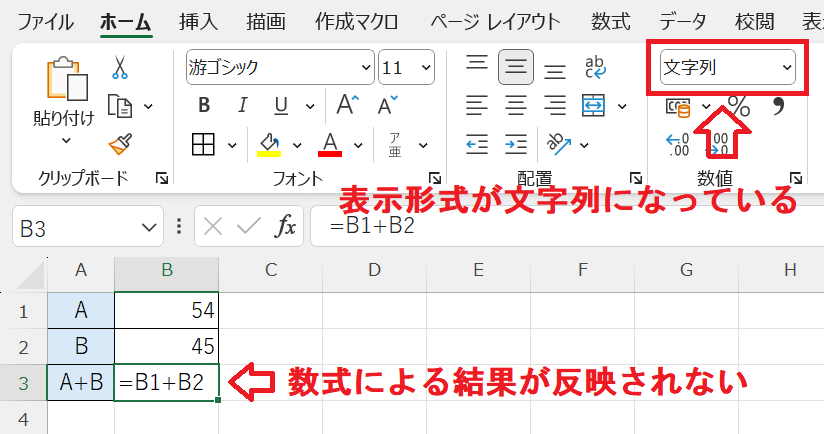
Task: Apply Comma style
Action: (x=778, y=106)
